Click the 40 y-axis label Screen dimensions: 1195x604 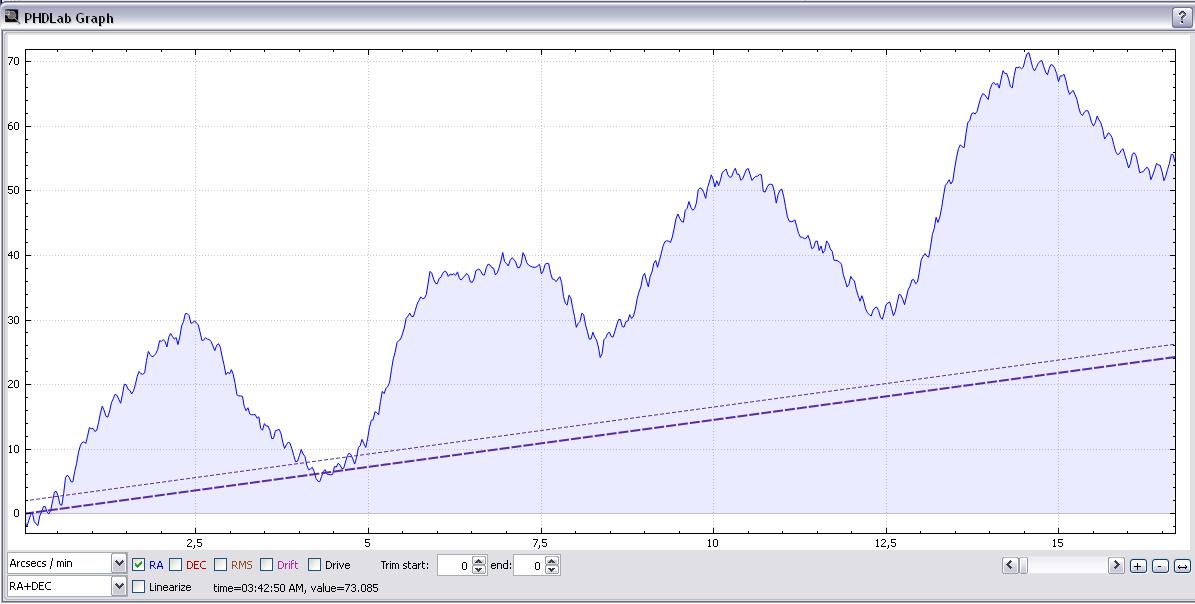click(x=14, y=255)
